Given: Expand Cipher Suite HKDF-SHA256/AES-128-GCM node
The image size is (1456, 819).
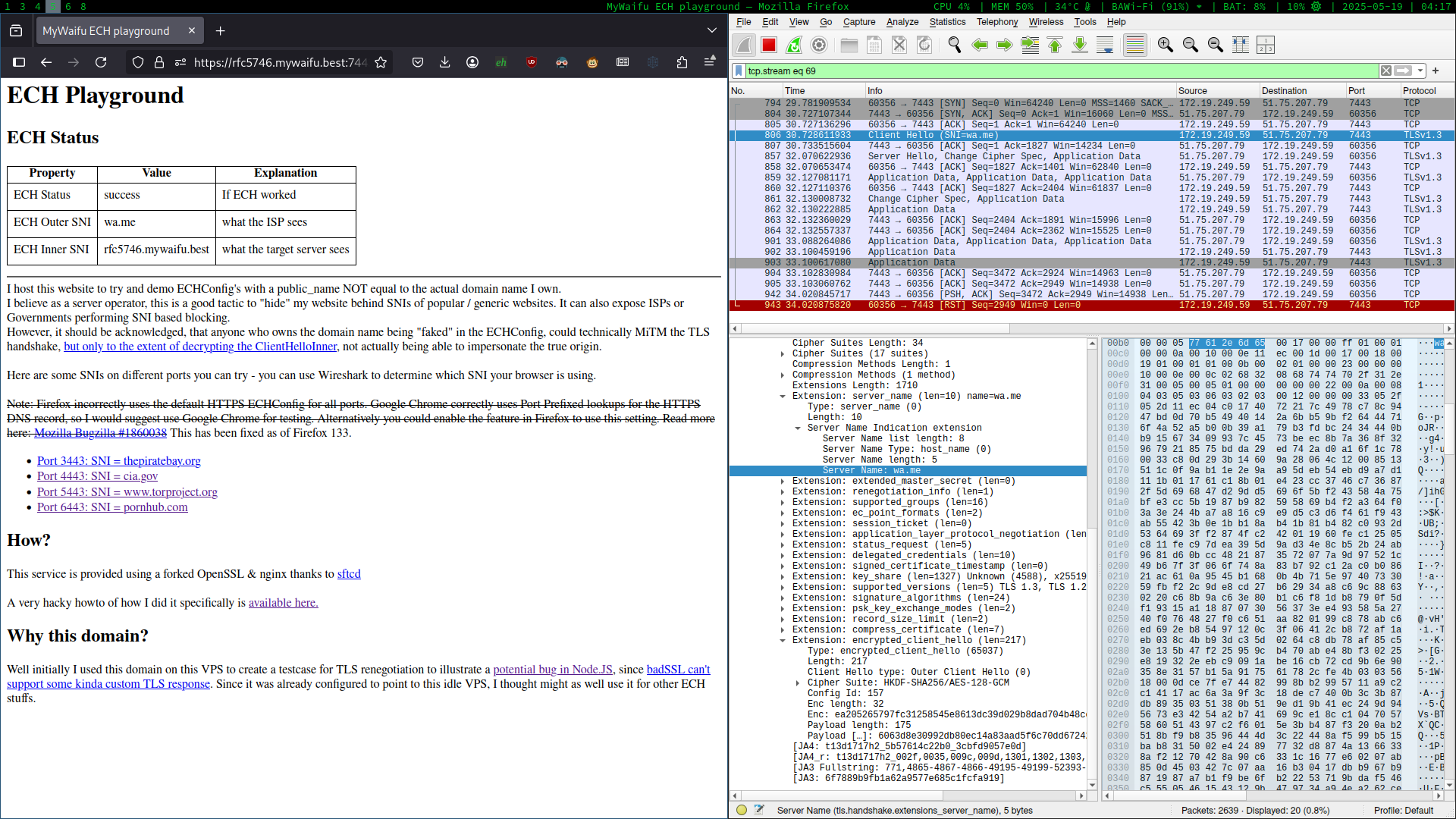Looking at the screenshot, I should (x=798, y=683).
